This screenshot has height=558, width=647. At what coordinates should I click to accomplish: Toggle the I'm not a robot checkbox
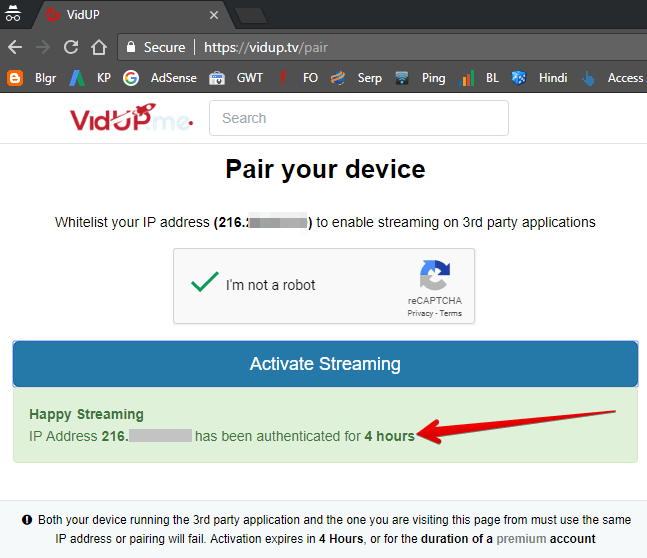pos(205,282)
